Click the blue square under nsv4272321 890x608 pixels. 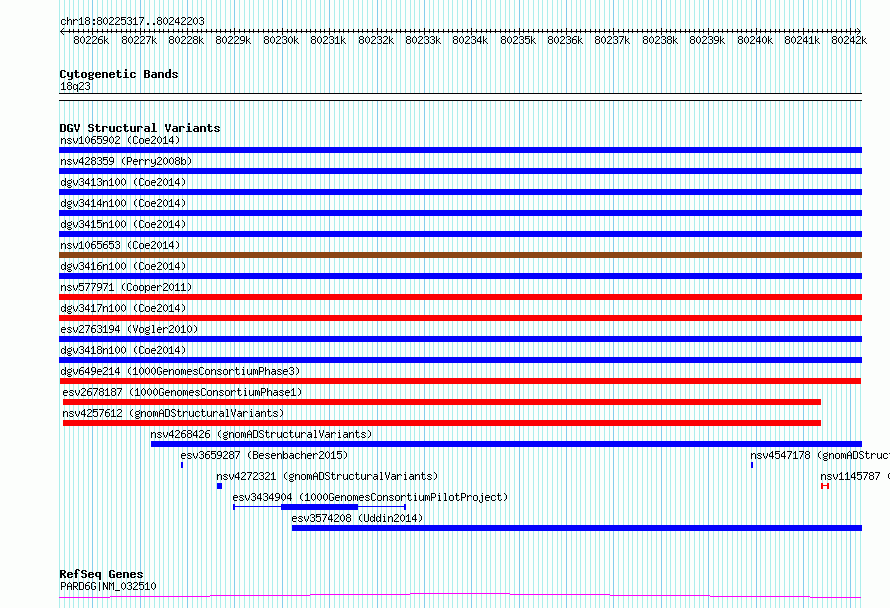tap(219, 486)
